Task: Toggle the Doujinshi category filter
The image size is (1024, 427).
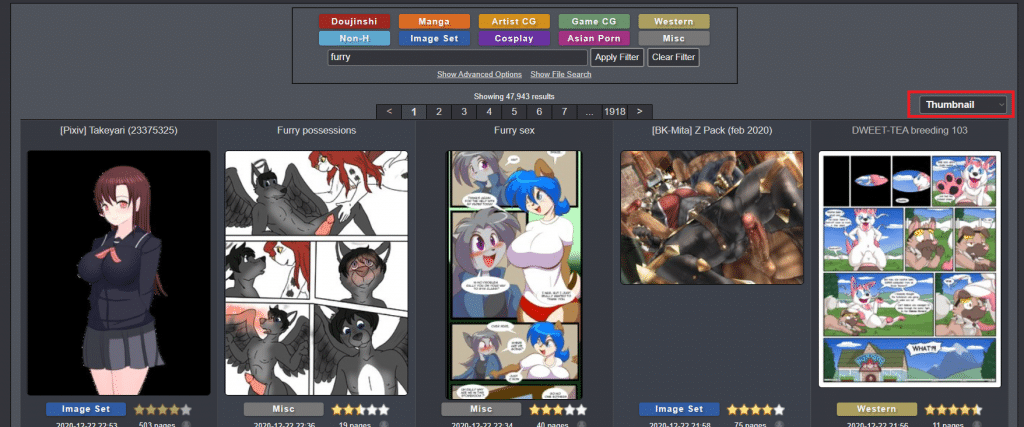Action: pos(355,22)
